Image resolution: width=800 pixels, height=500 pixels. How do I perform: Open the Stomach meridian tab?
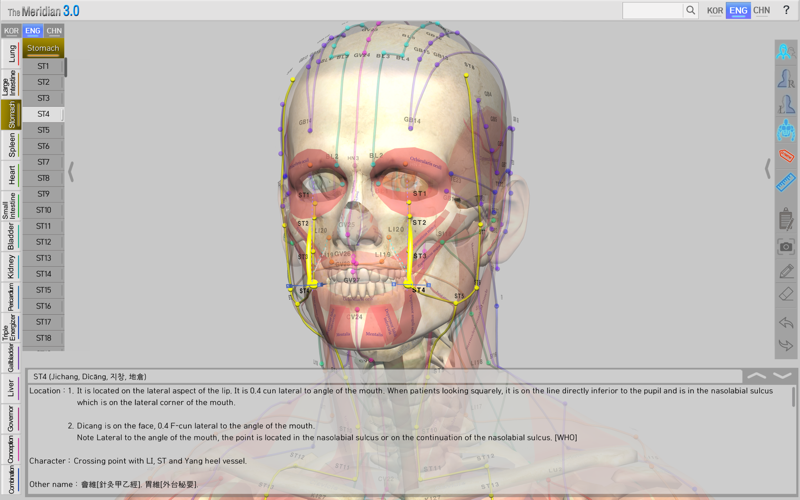click(x=11, y=114)
